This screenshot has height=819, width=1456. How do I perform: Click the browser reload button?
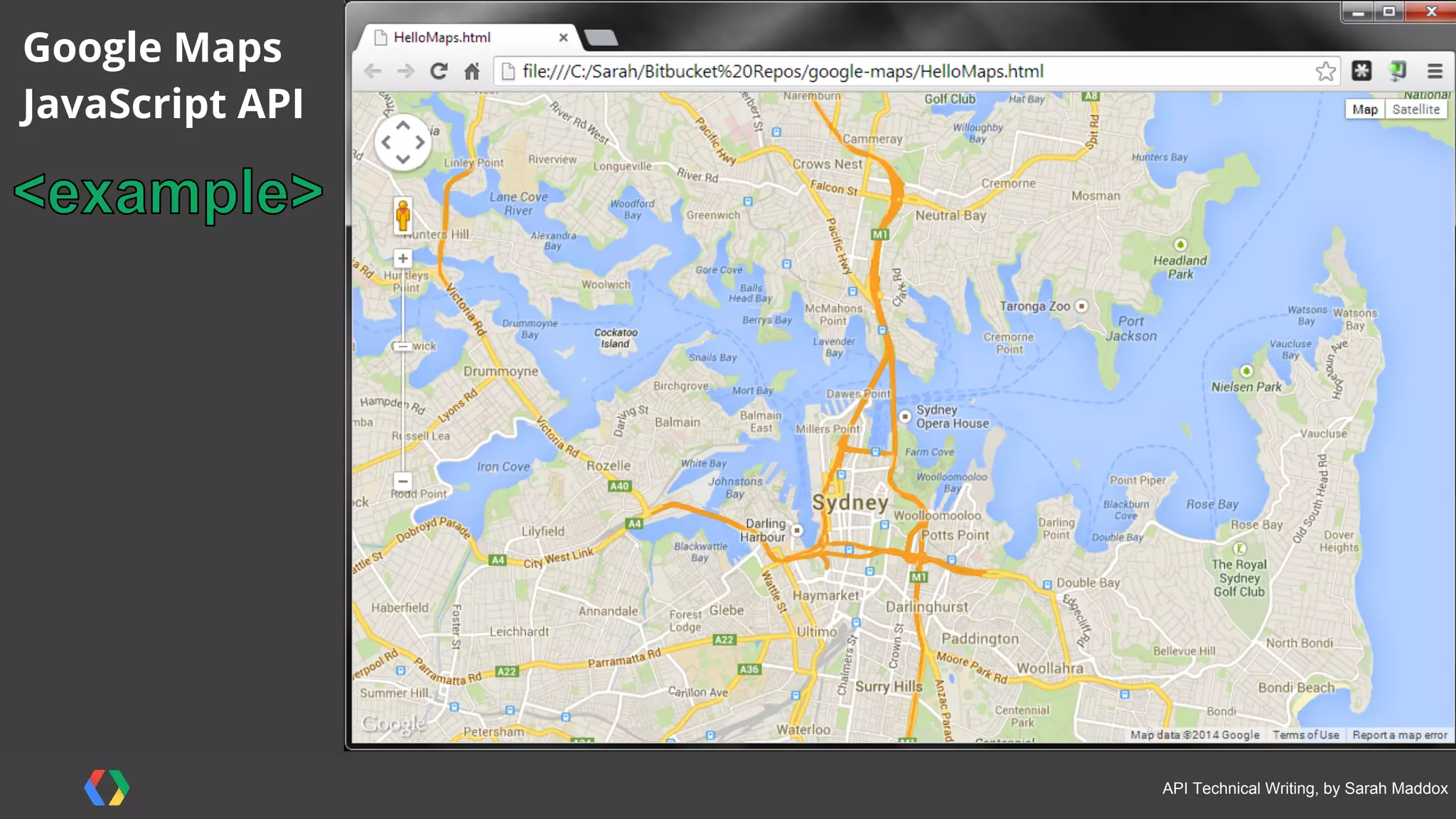pos(439,71)
